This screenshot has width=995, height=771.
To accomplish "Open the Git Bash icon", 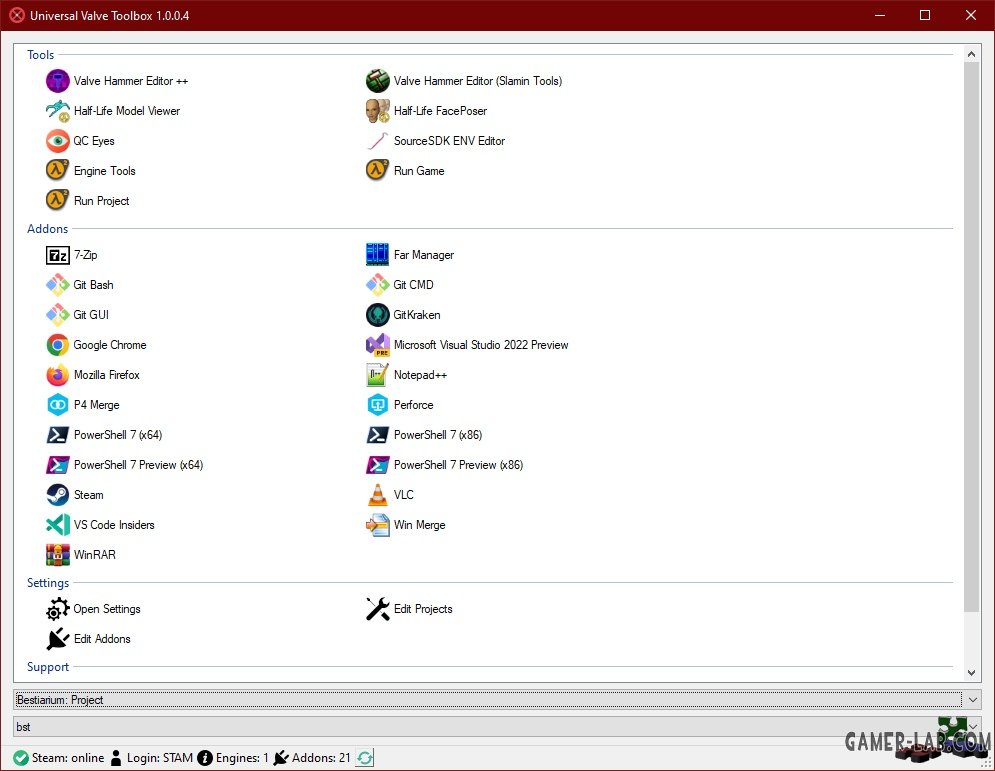I will [x=57, y=285].
